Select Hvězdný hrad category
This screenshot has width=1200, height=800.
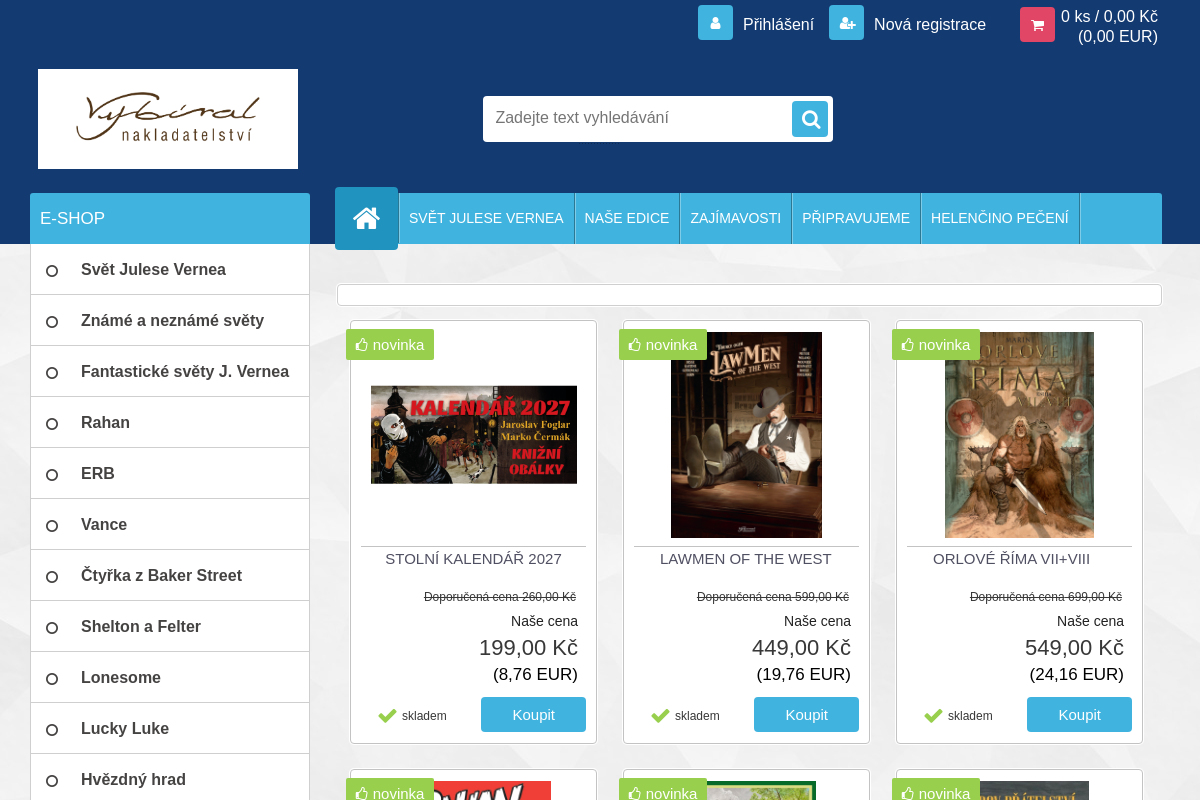[x=170, y=779]
